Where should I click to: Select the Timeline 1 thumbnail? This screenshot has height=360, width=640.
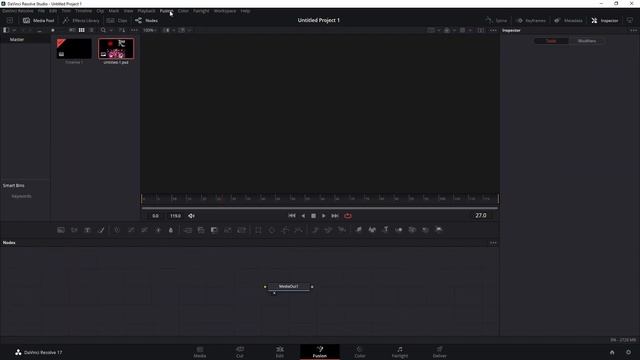(x=74, y=49)
